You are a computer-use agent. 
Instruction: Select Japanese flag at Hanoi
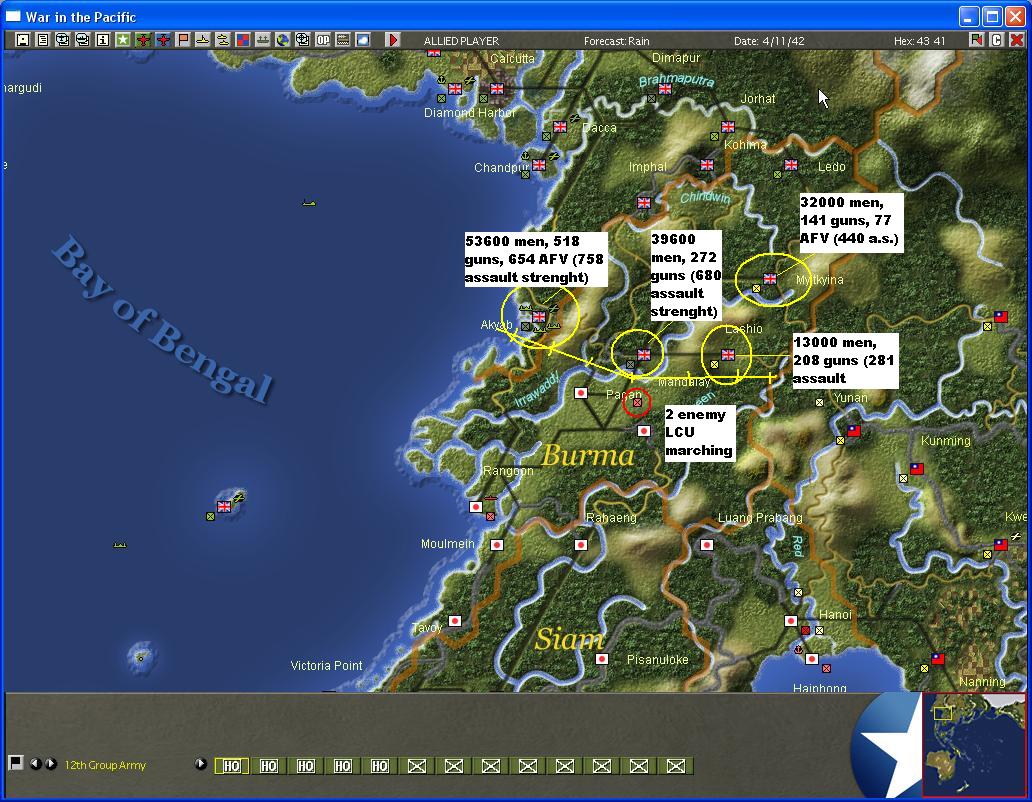(x=791, y=620)
